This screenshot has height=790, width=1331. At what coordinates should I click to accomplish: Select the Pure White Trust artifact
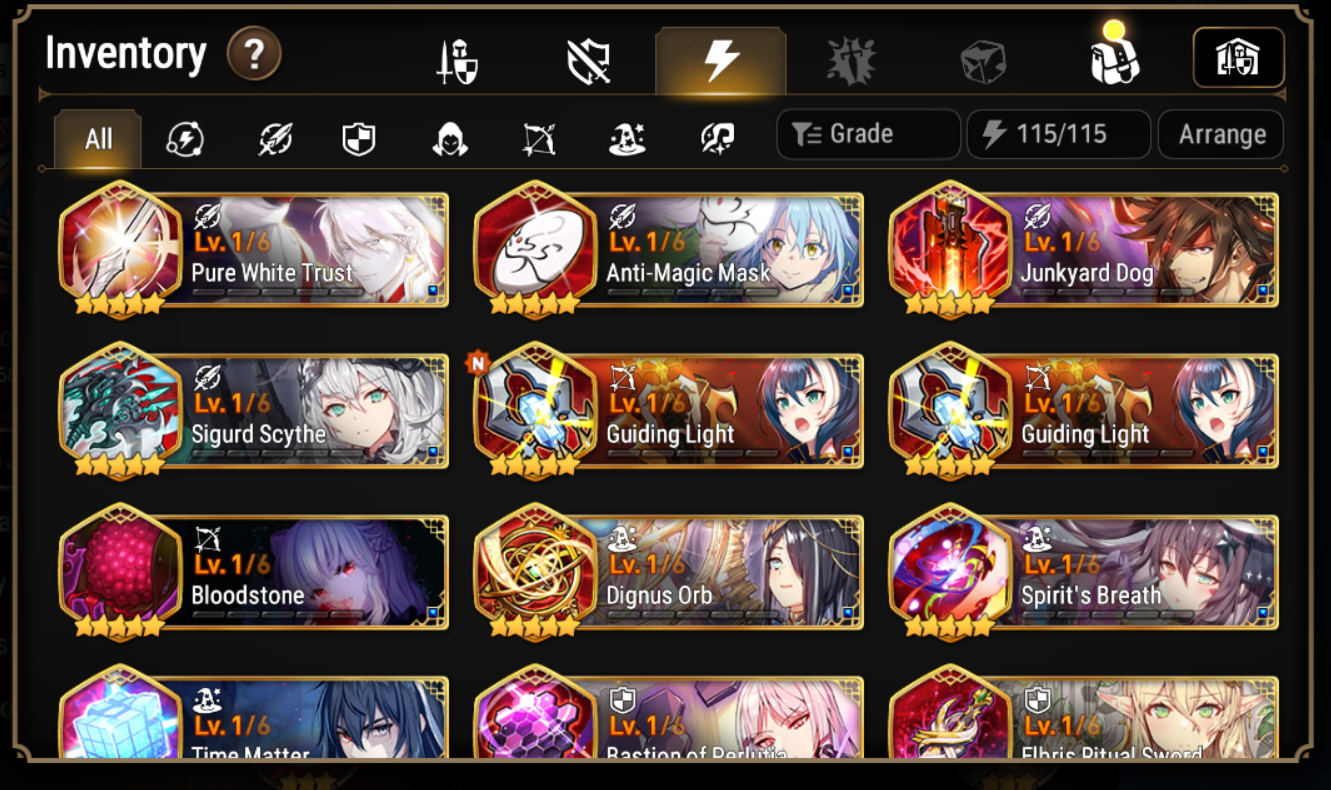click(x=254, y=249)
